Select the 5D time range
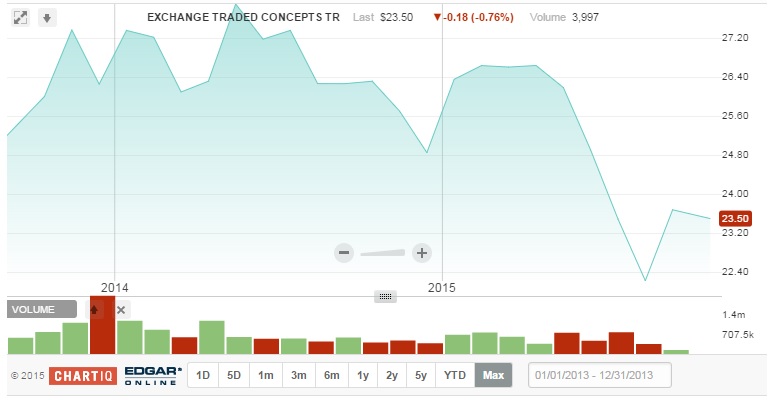Viewport: 772px width, 400px height. [x=234, y=376]
